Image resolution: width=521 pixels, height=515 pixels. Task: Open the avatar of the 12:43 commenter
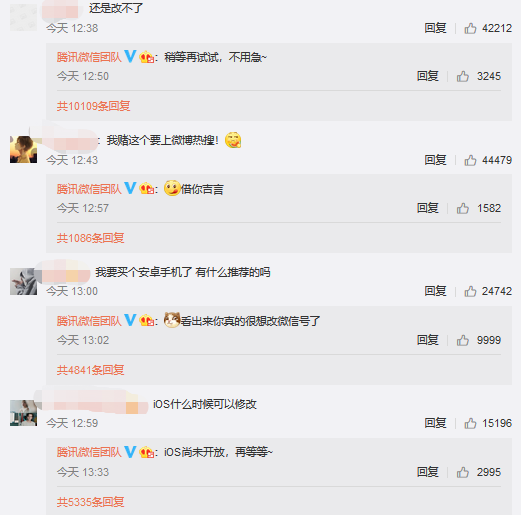[x=23, y=149]
